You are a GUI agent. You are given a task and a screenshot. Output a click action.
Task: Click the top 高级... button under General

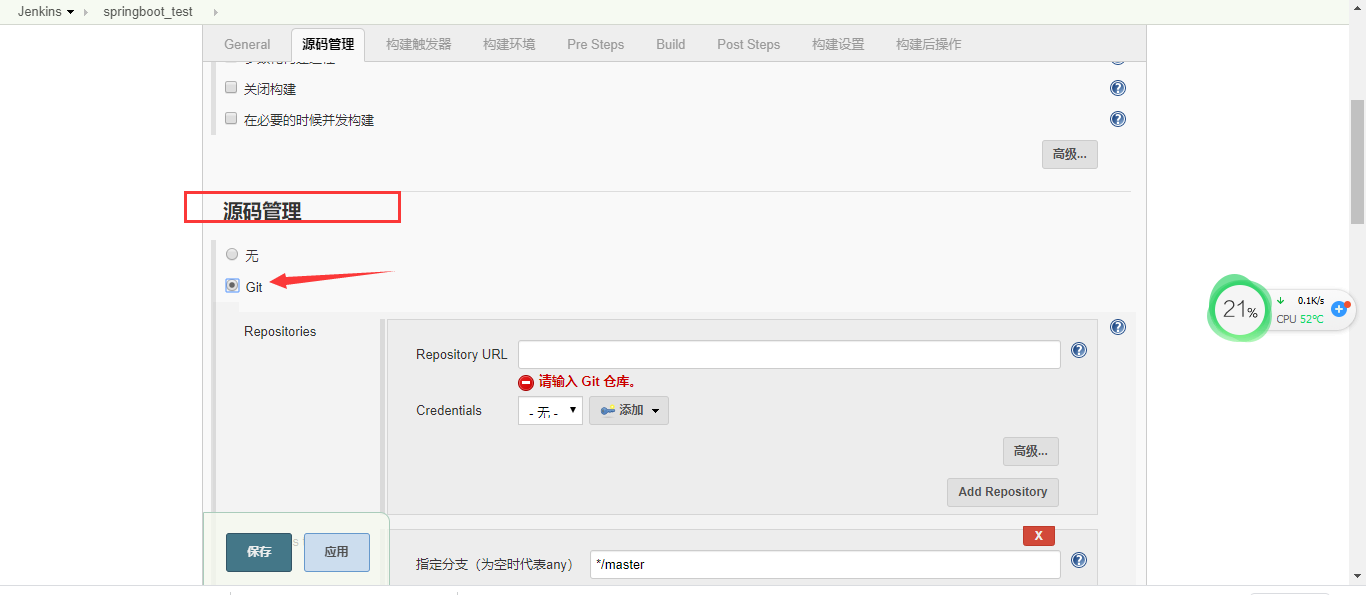pos(1070,154)
